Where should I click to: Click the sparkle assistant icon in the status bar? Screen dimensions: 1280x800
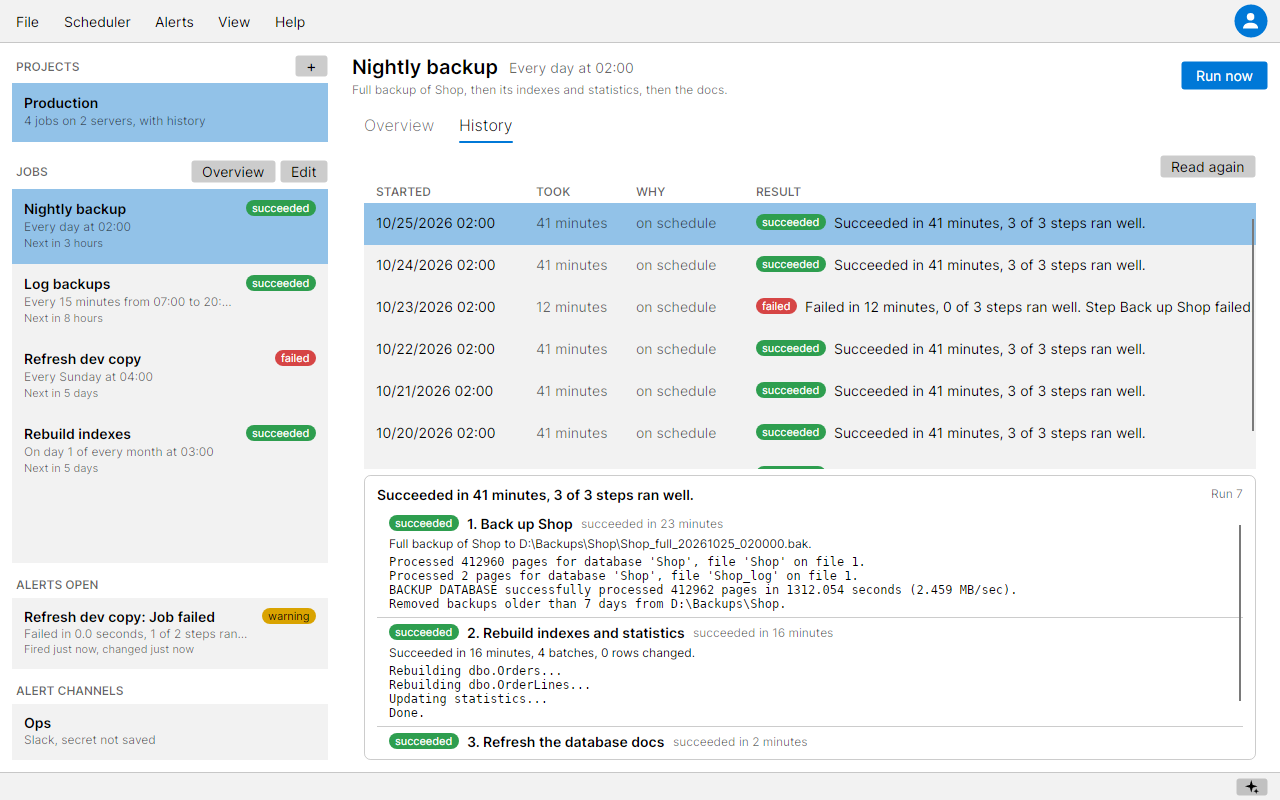coord(1252,787)
